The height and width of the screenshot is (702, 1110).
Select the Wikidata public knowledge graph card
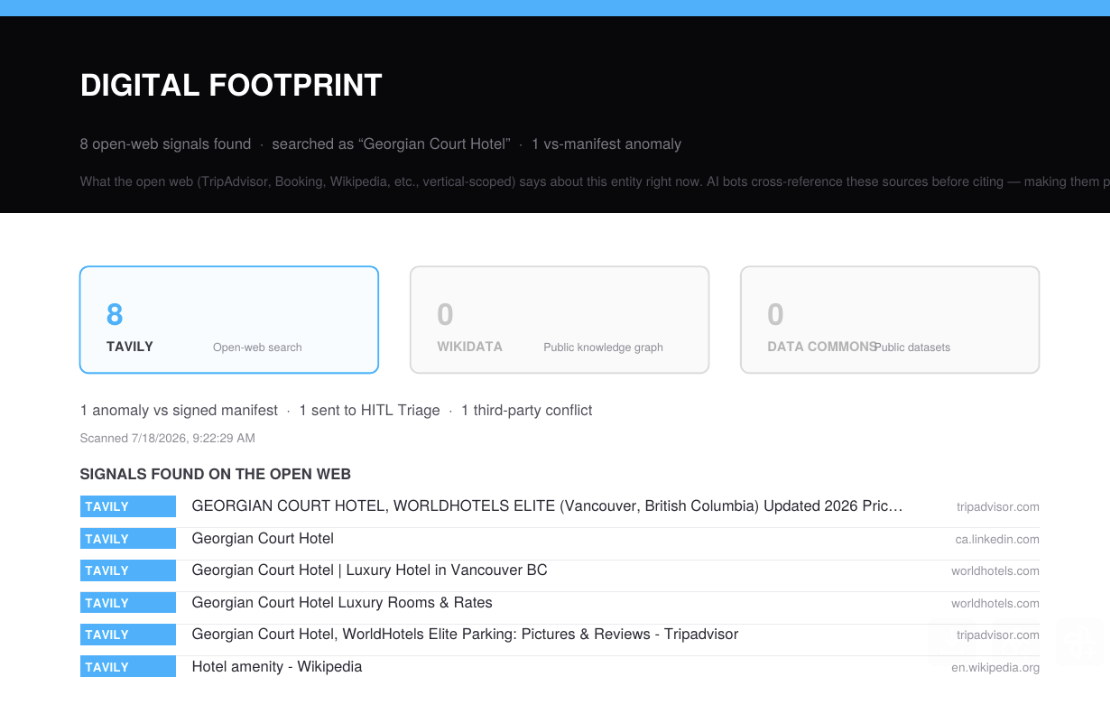559,319
